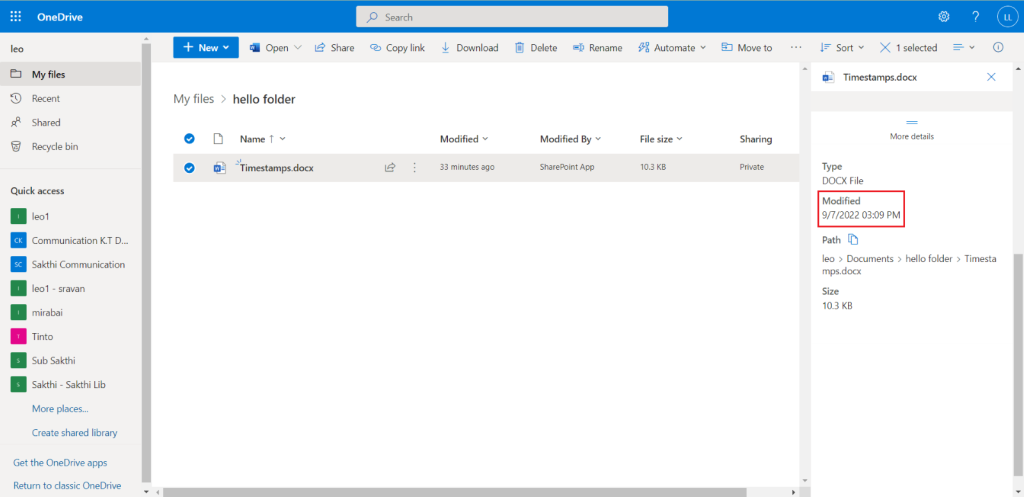Open the view options layout dropdown
This screenshot has height=497, width=1024.
pos(964,48)
